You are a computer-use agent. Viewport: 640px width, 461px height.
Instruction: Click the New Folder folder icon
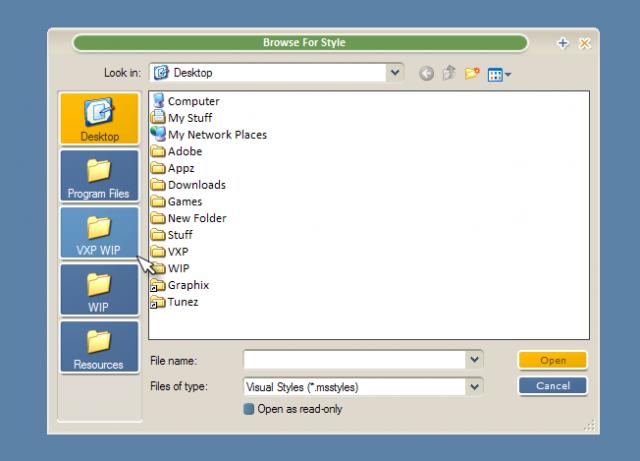pos(158,218)
